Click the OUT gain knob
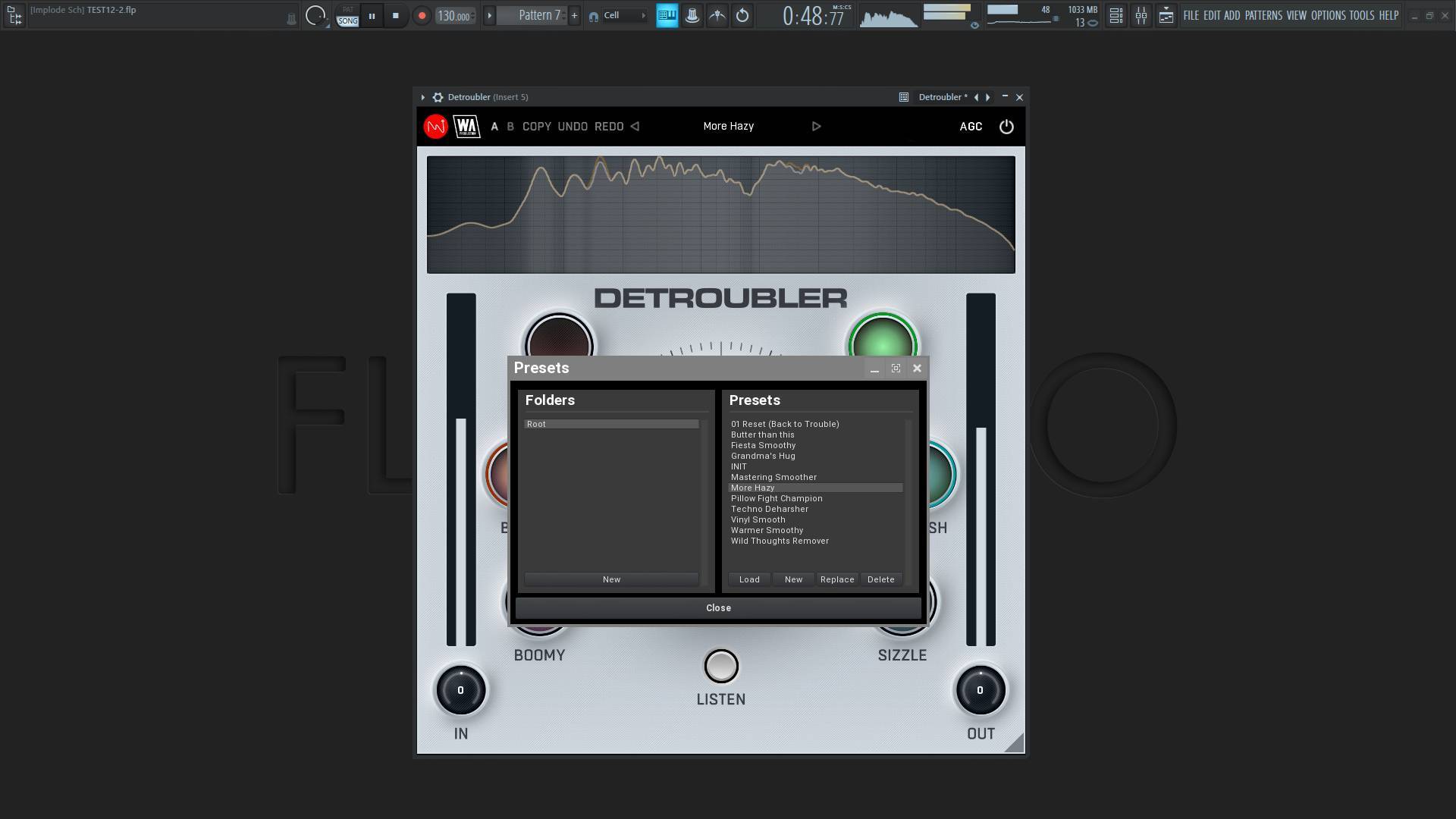The image size is (1456, 819). (x=980, y=690)
